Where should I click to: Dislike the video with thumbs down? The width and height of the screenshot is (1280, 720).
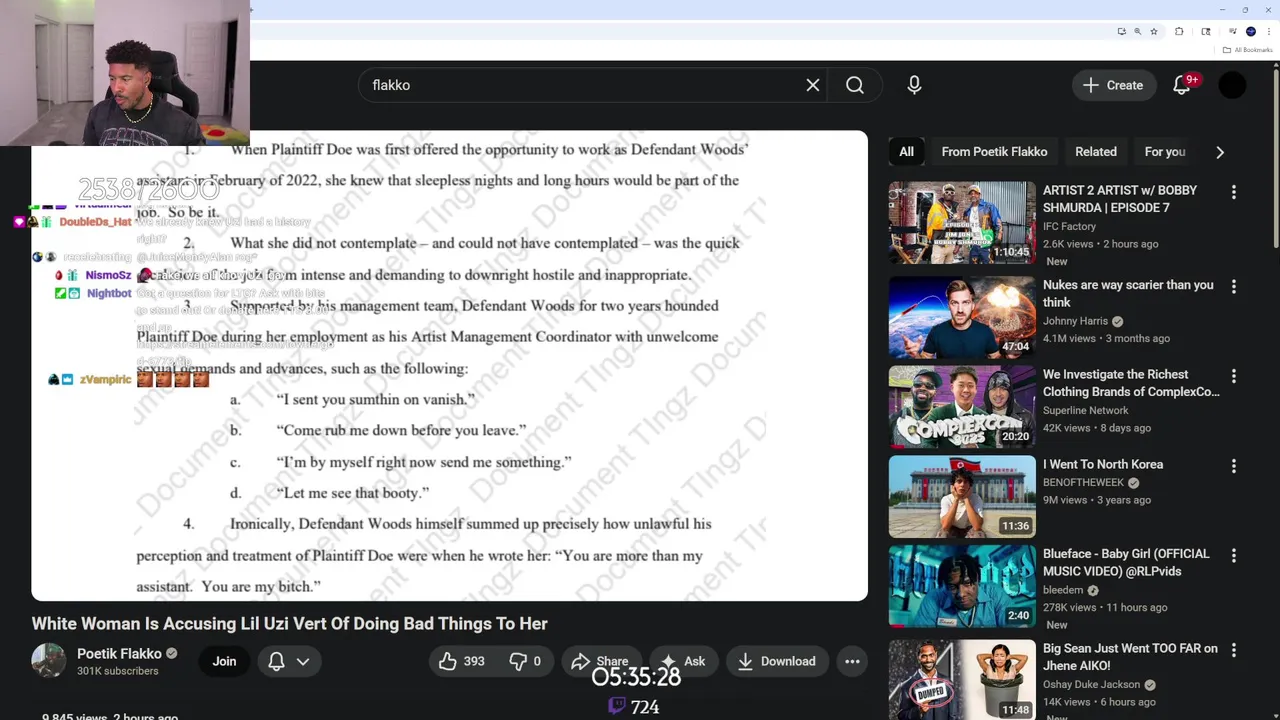coord(526,661)
